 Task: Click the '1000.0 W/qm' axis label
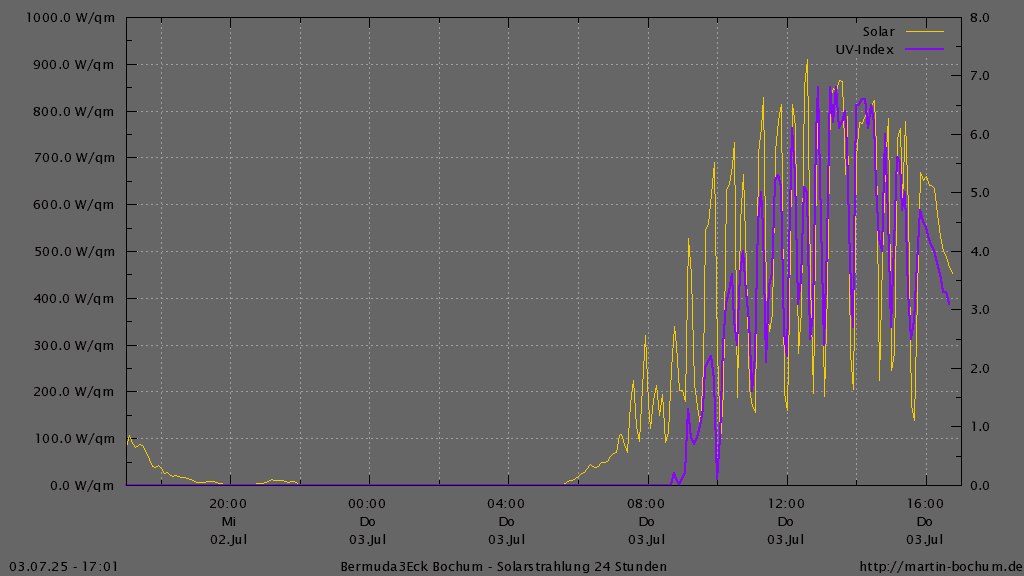pyautogui.click(x=71, y=18)
